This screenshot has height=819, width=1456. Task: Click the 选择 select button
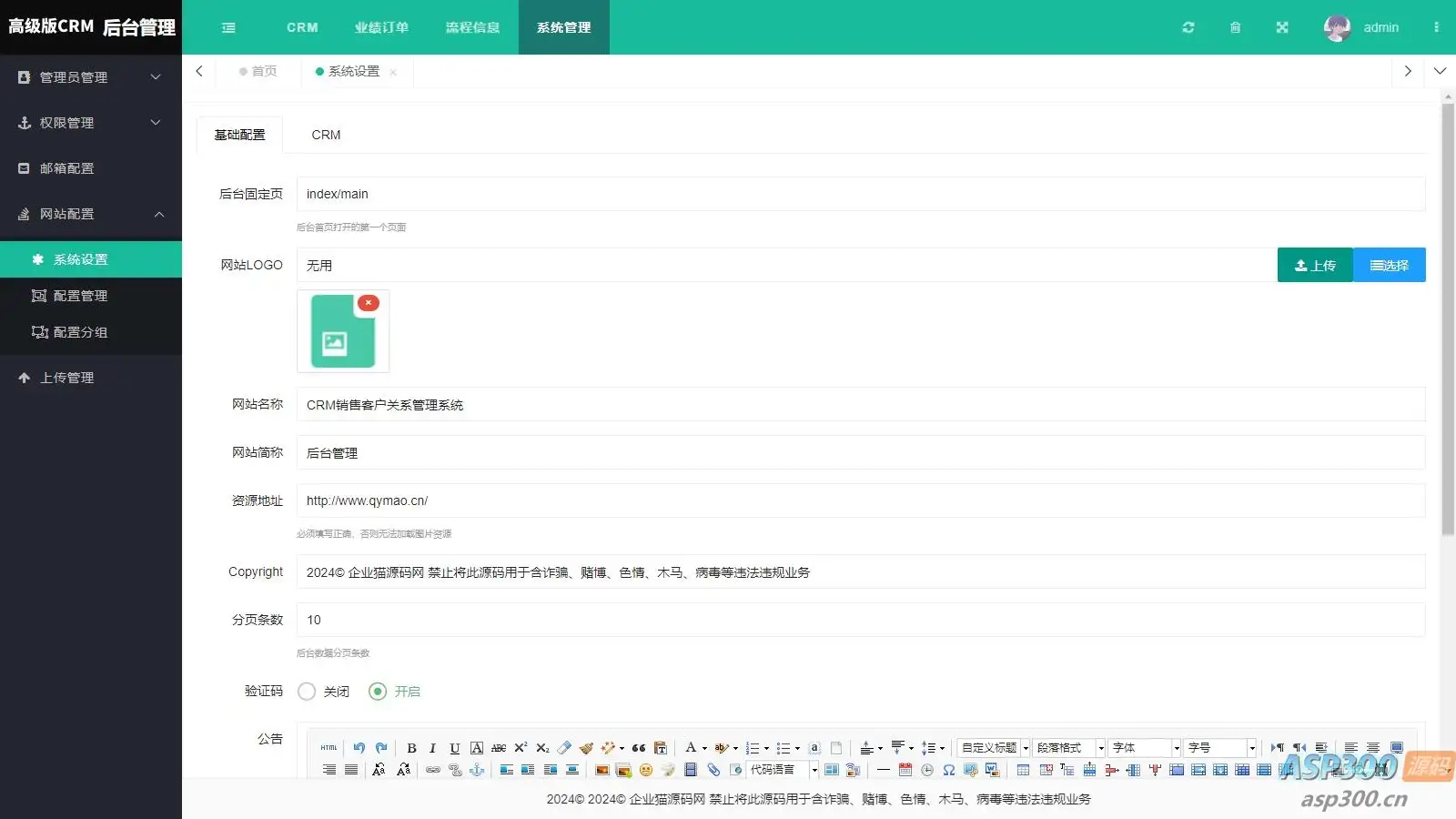1390,265
